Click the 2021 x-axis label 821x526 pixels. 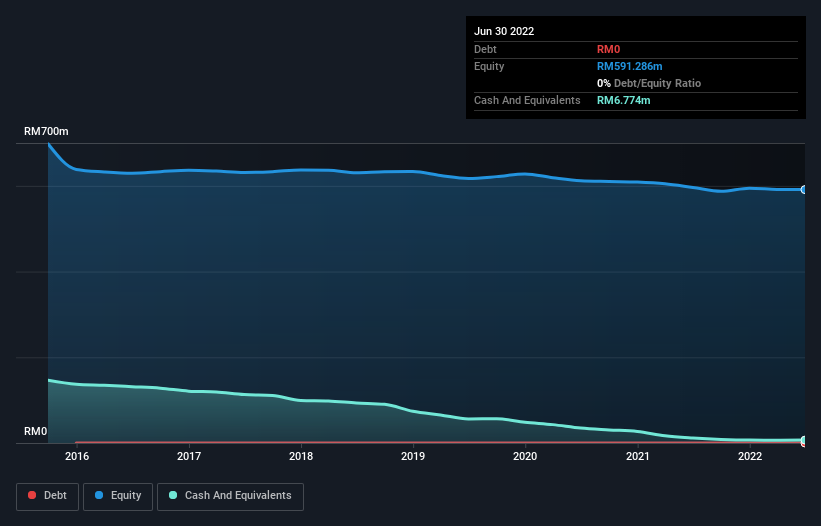[638, 456]
